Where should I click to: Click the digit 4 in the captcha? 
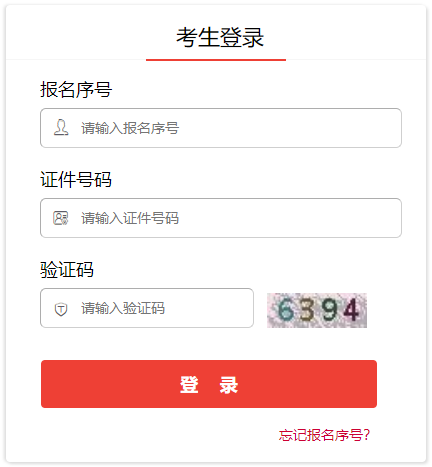(351, 310)
